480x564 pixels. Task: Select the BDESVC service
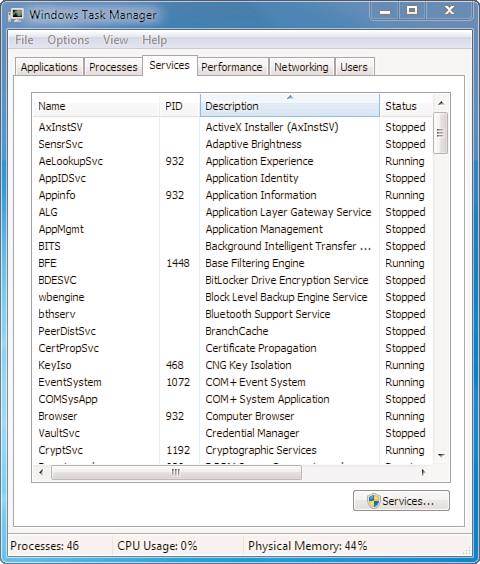tap(232, 280)
